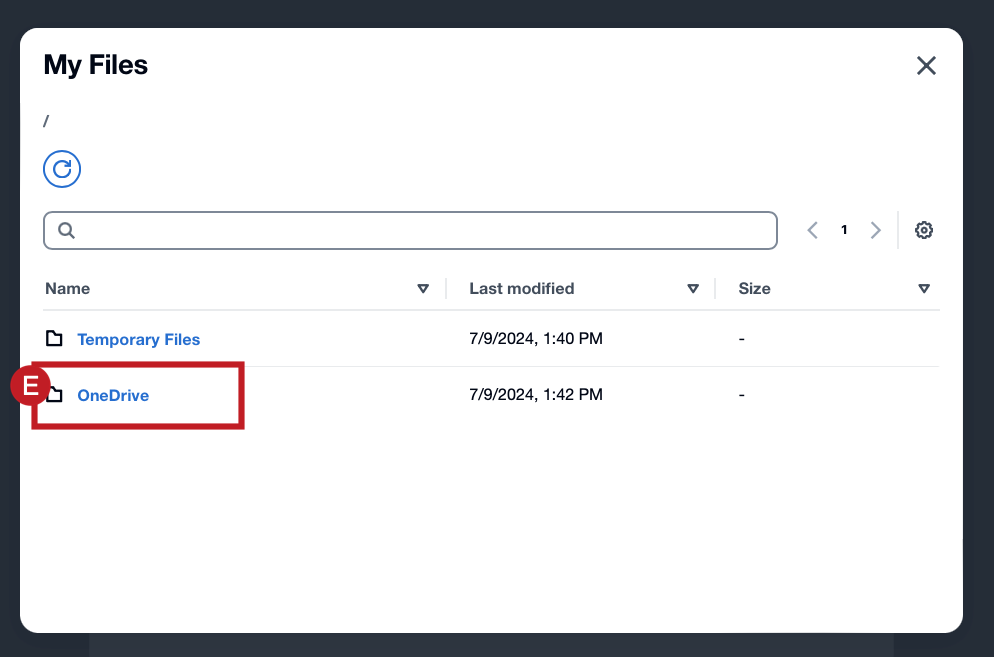994x657 pixels.
Task: Select page number 1
Action: click(844, 230)
